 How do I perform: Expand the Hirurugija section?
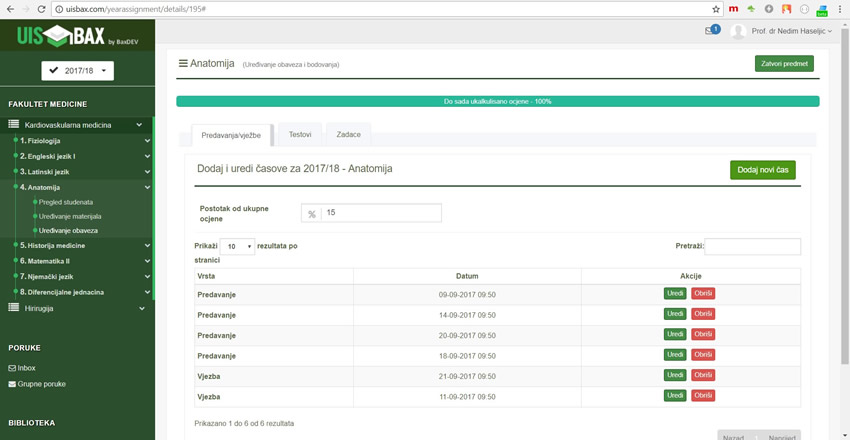[x=142, y=308]
